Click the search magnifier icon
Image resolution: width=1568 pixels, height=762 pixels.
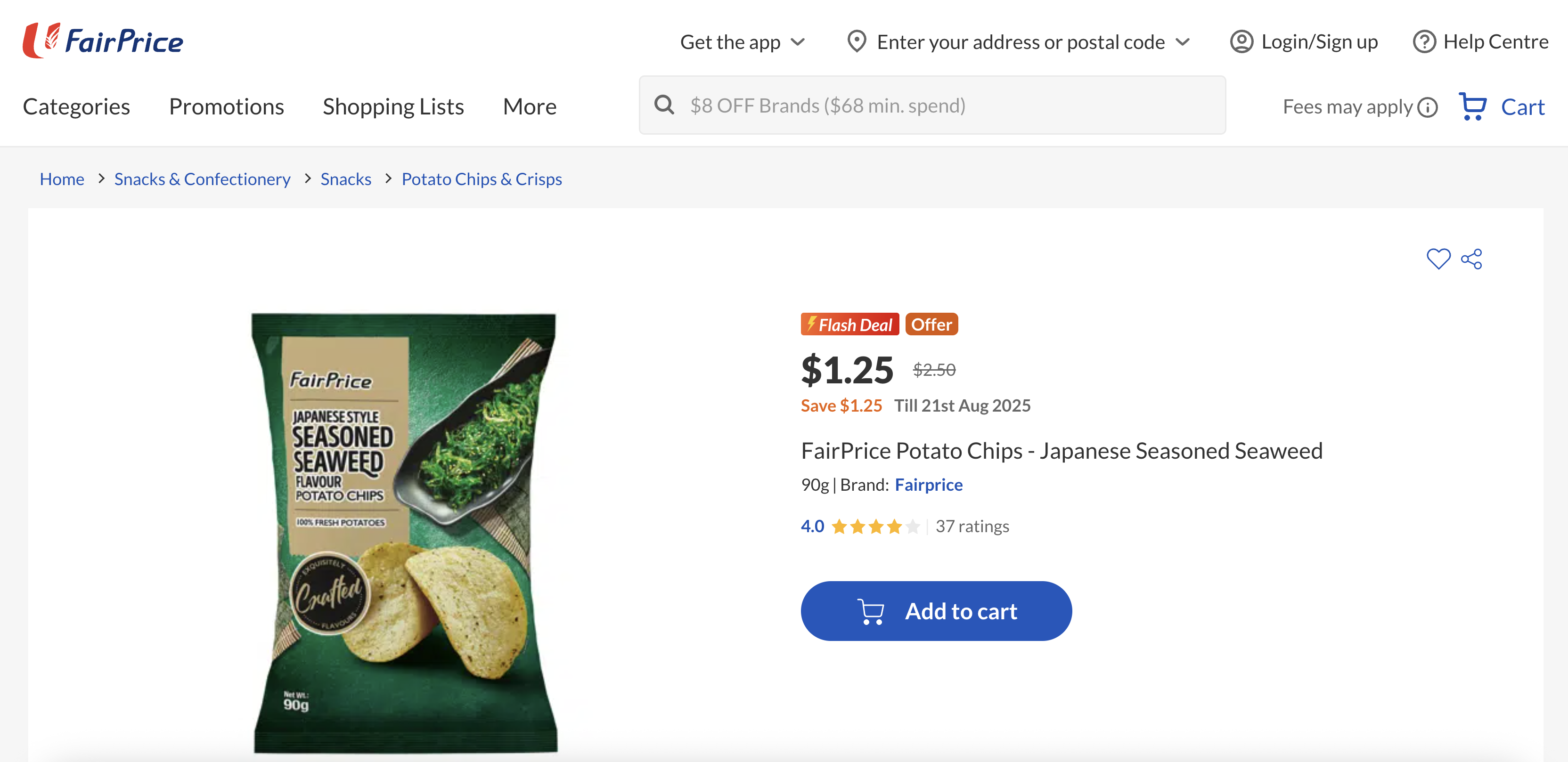tap(664, 105)
